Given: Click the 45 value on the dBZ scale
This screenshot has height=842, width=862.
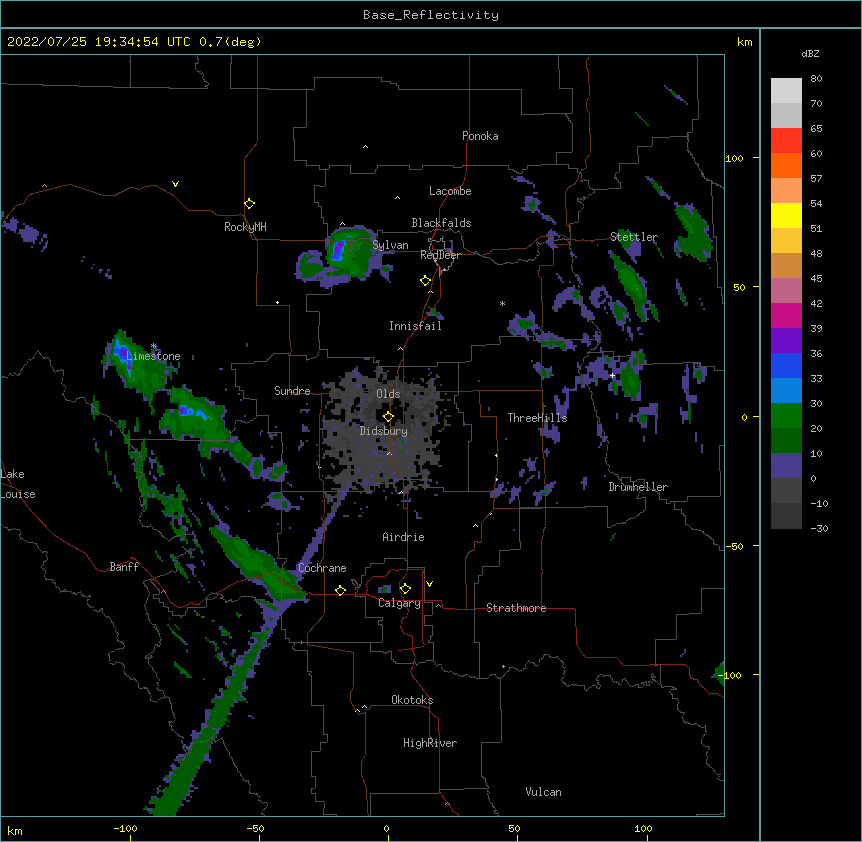Looking at the screenshot, I should (816, 278).
